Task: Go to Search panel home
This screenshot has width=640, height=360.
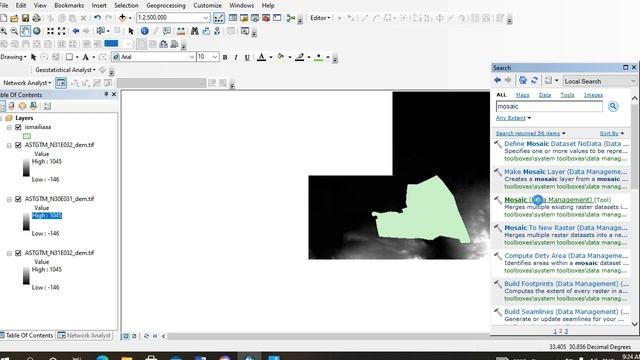Action: 523,80
